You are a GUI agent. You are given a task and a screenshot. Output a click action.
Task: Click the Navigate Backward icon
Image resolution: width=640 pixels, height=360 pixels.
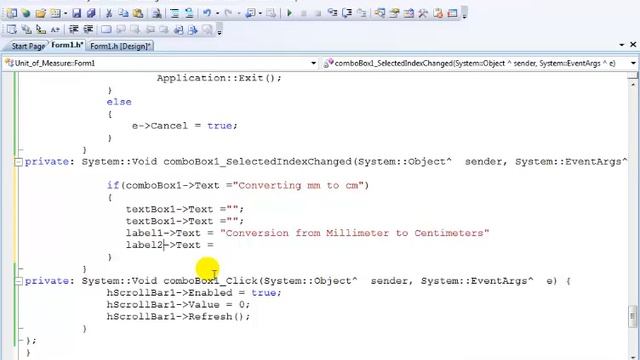tap(250, 13)
